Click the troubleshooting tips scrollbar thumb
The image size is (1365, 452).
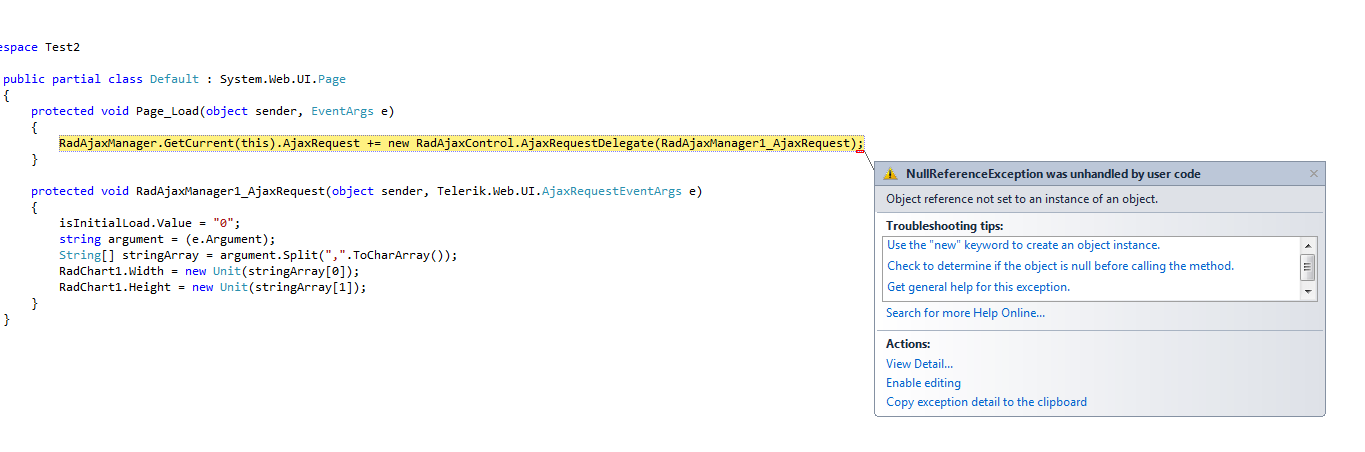point(1308,267)
